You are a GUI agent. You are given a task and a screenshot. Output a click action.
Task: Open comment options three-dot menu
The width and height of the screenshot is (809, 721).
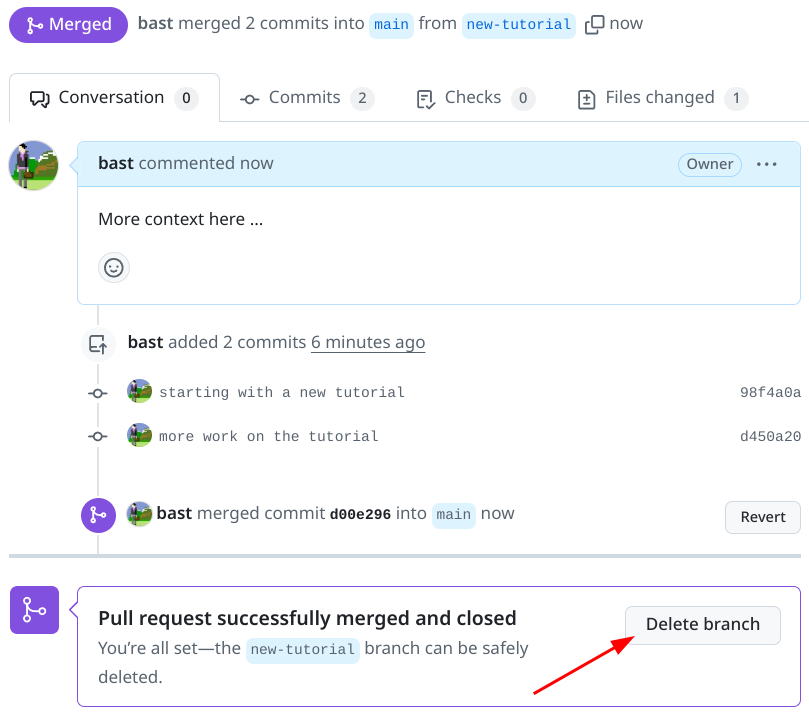[x=767, y=164]
